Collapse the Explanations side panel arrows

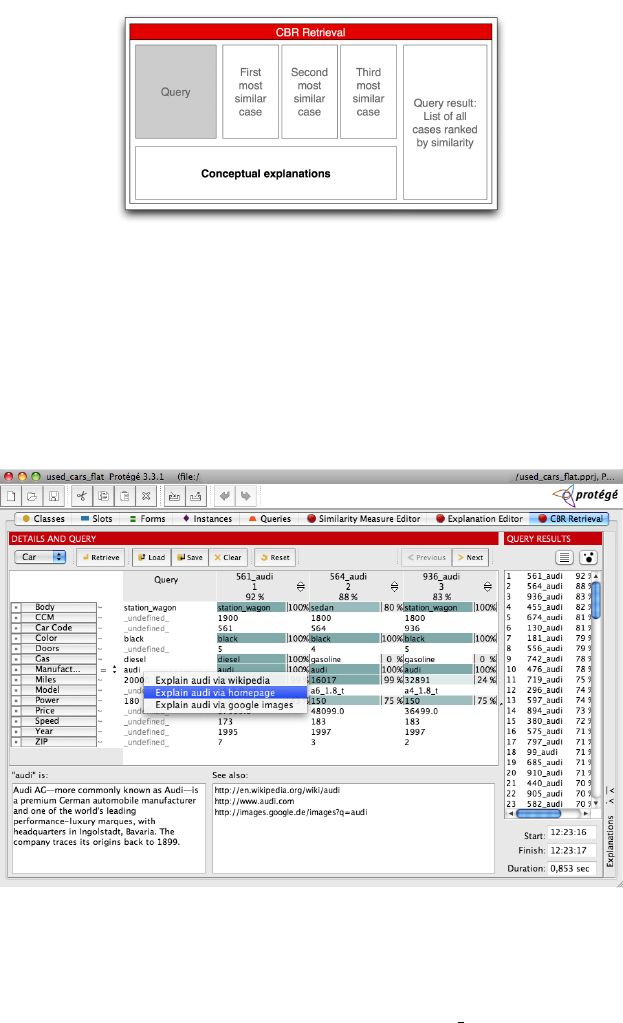click(611, 795)
